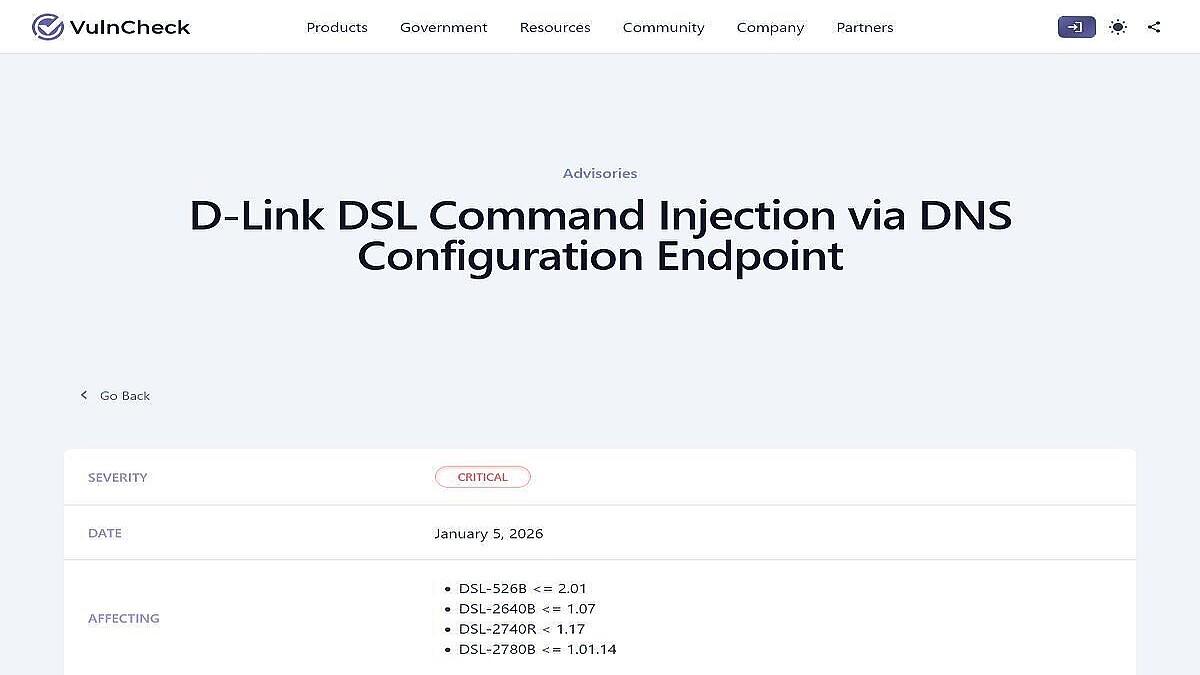Click the CRITICAL severity badge

coord(482,477)
